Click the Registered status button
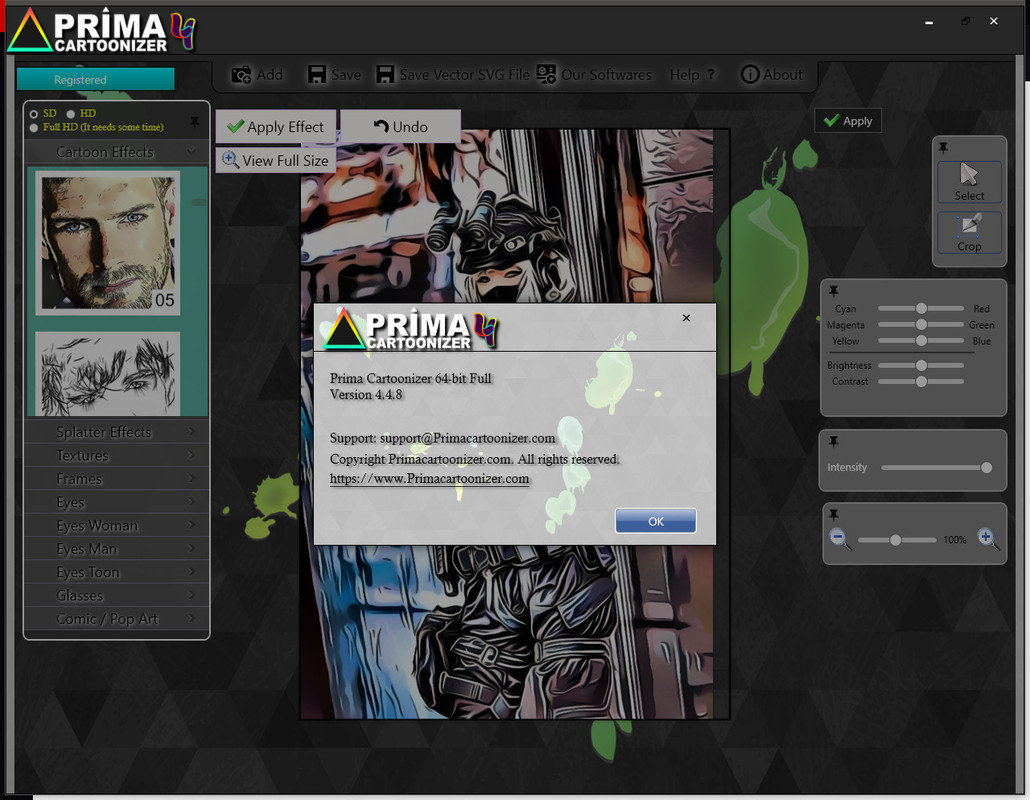 click(x=96, y=79)
